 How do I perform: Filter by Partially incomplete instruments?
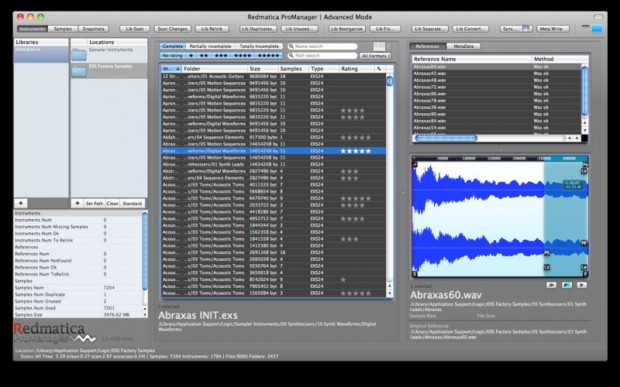[x=210, y=46]
